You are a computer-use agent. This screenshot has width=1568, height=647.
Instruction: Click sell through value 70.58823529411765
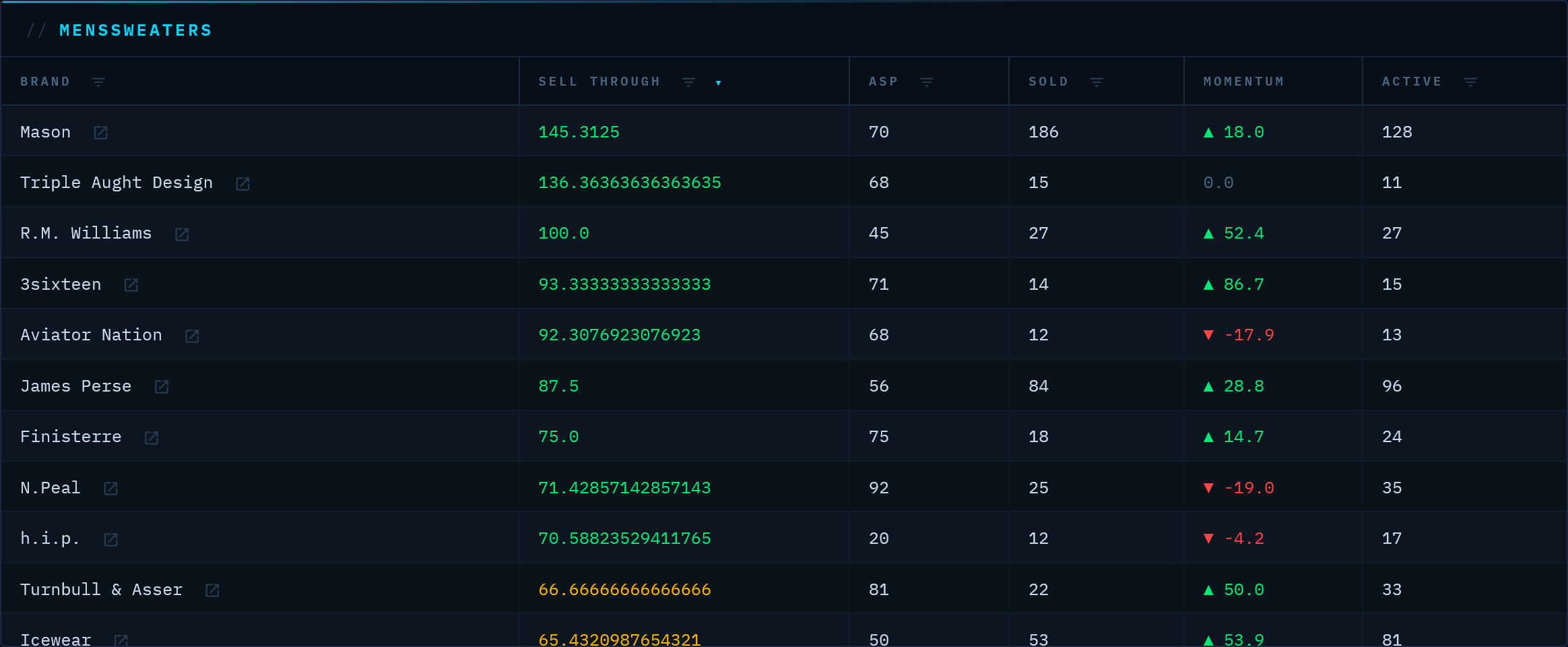point(624,538)
